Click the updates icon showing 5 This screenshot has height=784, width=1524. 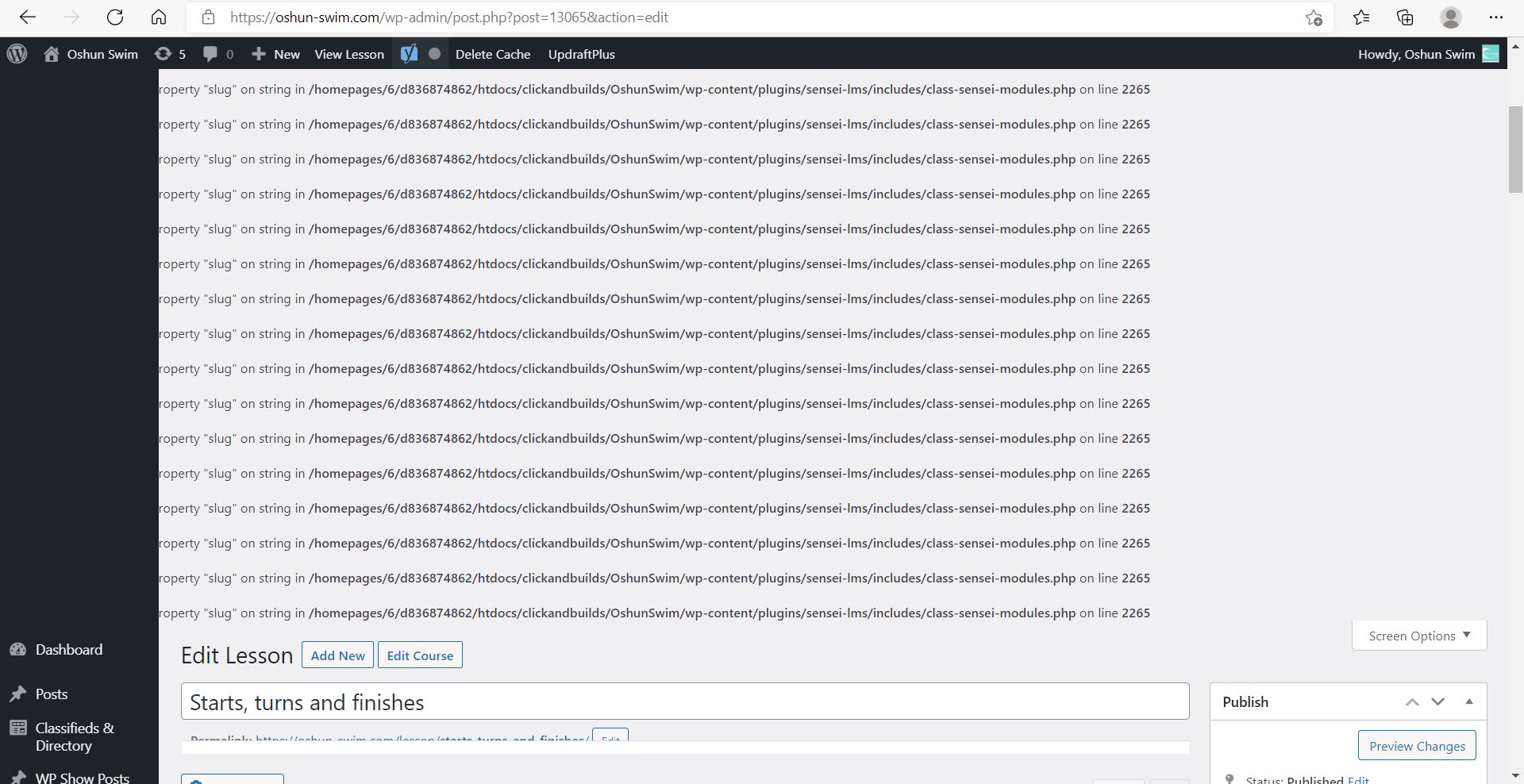pos(169,54)
